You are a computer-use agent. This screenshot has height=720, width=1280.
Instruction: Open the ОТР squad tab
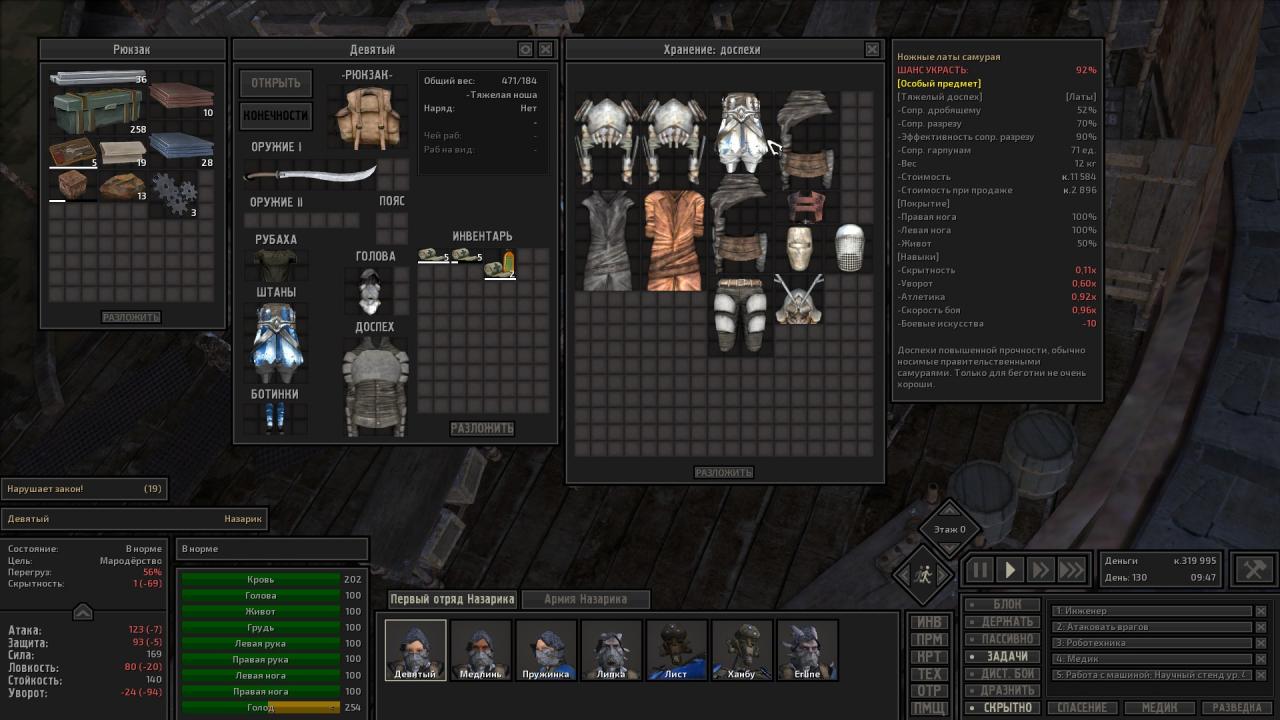pos(930,691)
